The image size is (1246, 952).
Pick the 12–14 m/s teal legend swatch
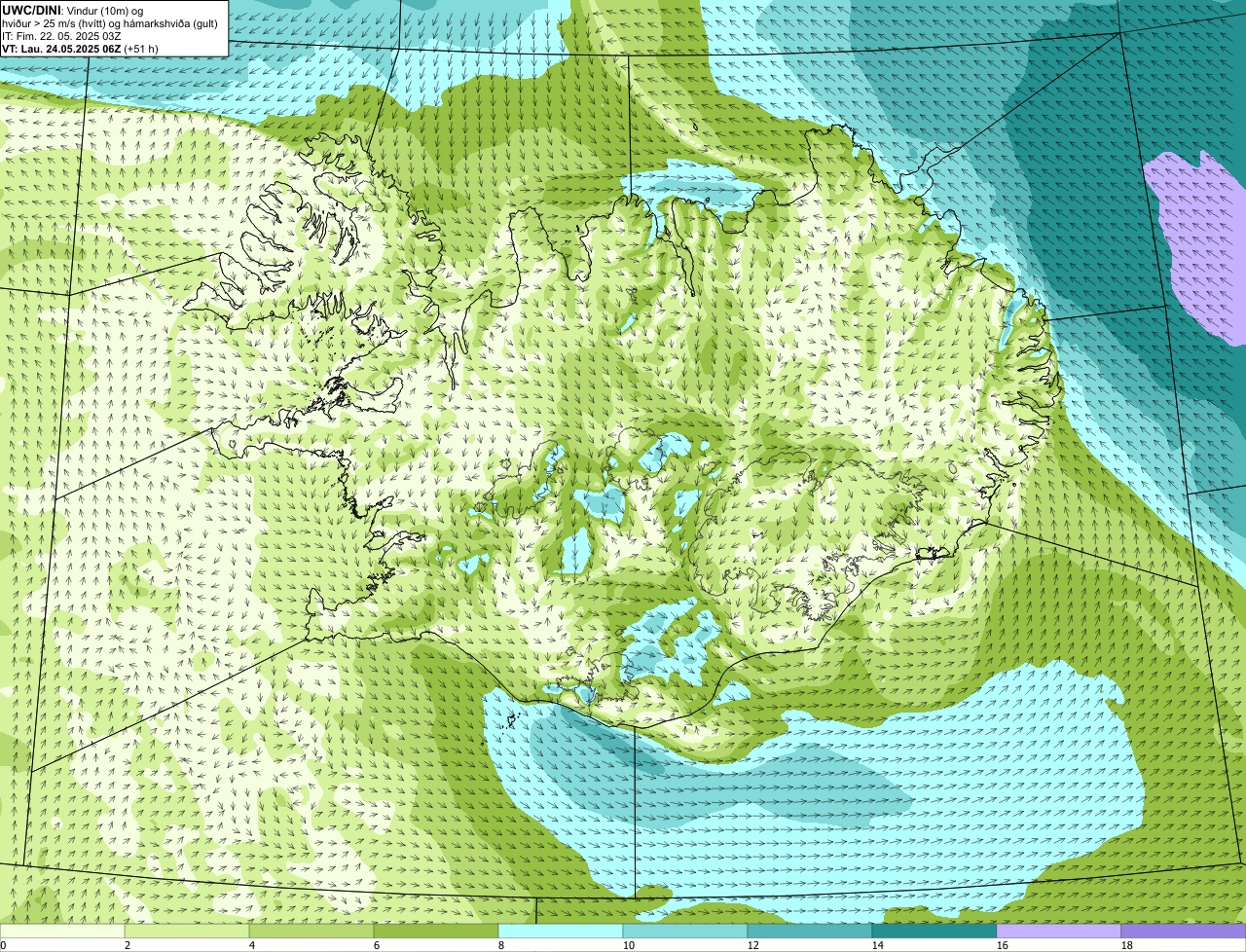(810, 932)
